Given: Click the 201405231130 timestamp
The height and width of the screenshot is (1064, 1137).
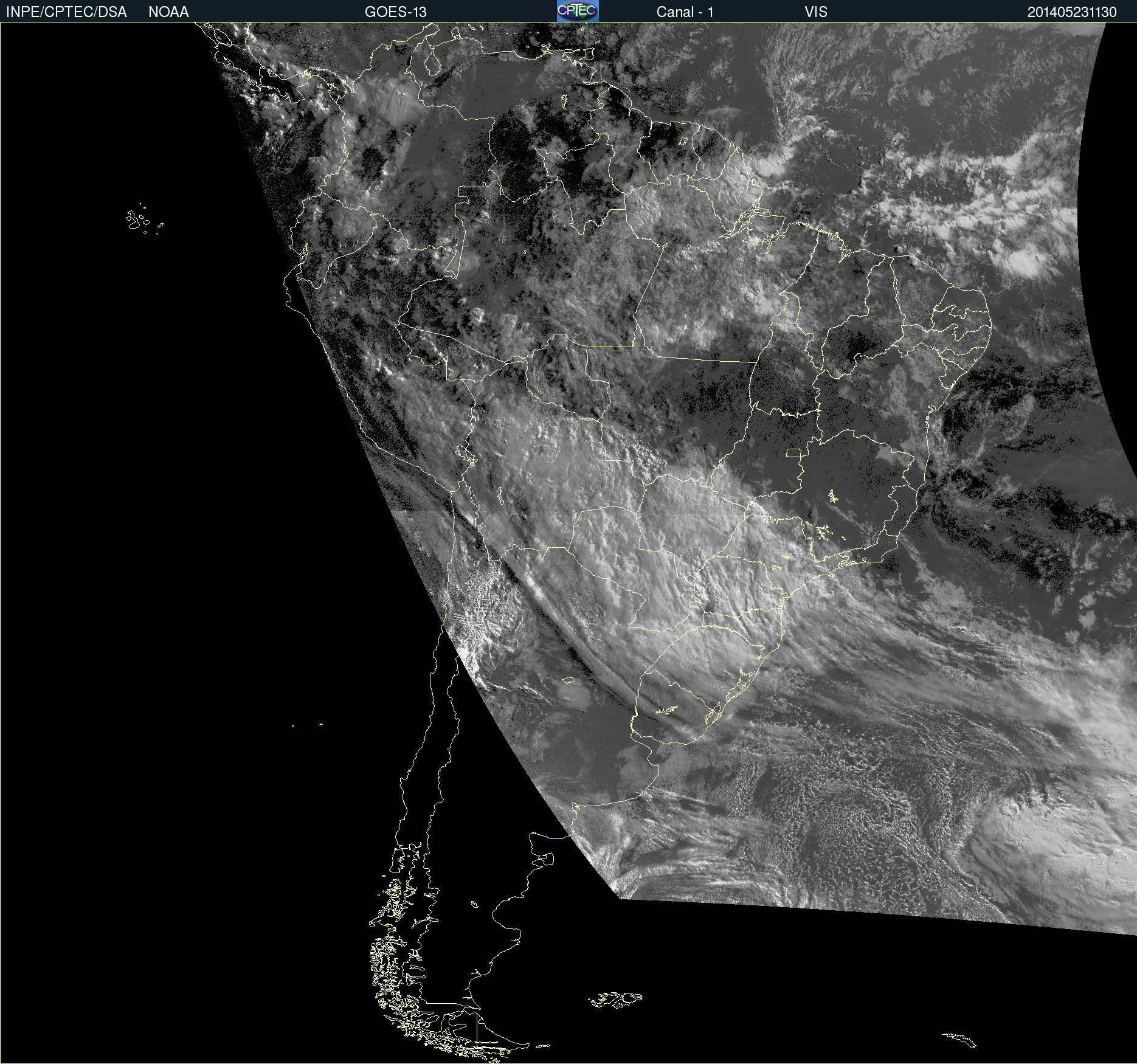Looking at the screenshot, I should pos(1072,12).
